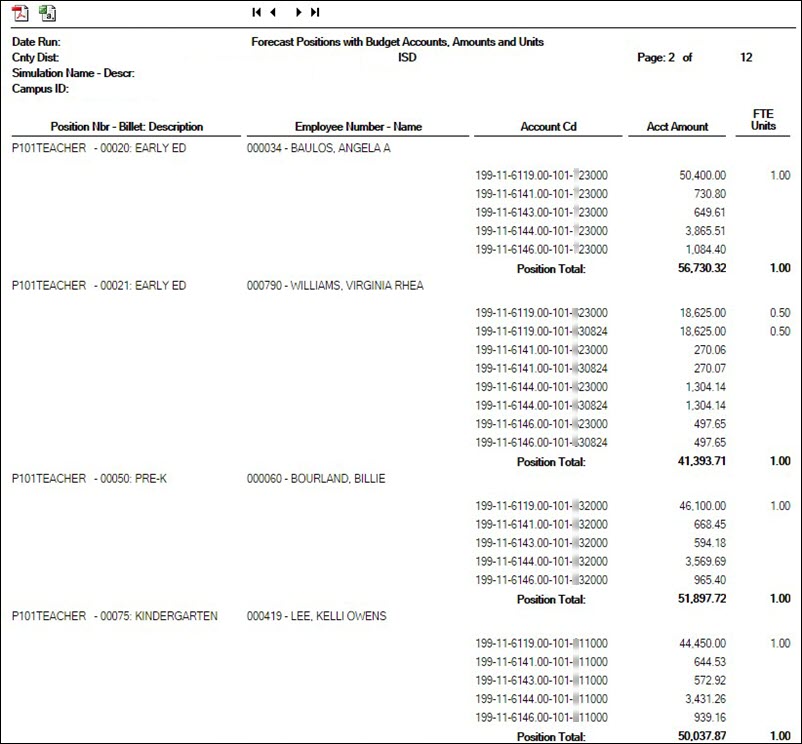This screenshot has width=802, height=744.
Task: Jump to first page using first-page arrow
Action: 257,13
